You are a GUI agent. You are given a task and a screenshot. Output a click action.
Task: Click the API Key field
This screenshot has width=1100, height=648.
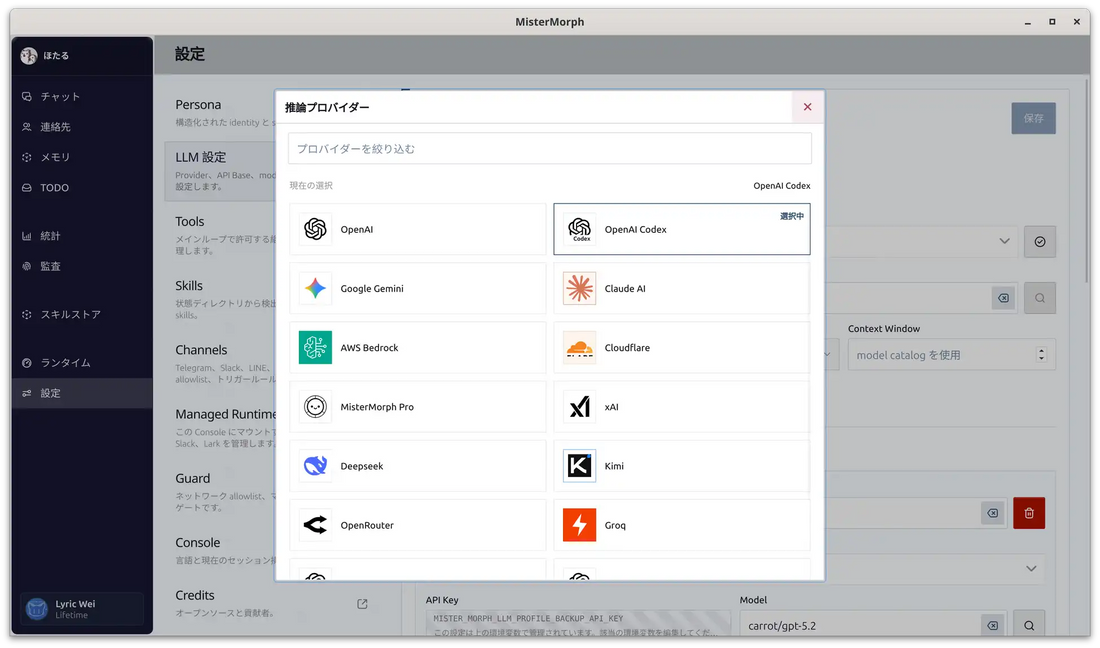(x=577, y=623)
